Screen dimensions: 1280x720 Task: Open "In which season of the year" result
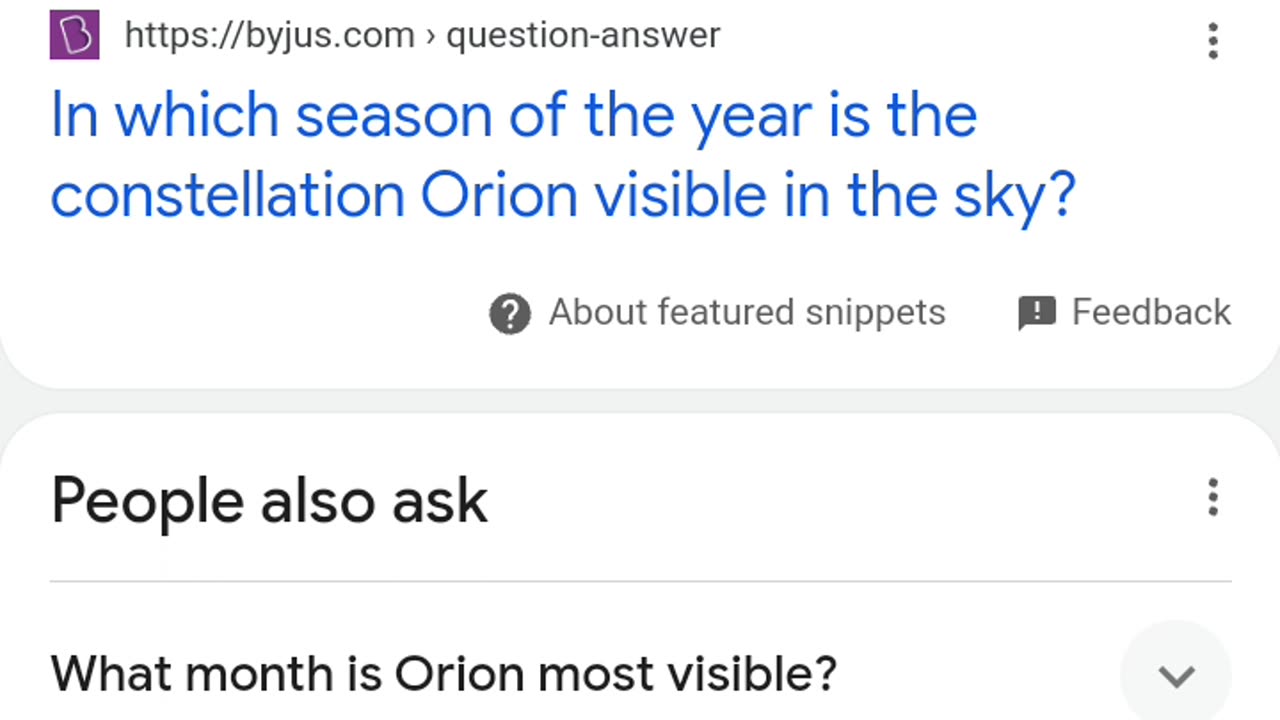click(x=563, y=154)
